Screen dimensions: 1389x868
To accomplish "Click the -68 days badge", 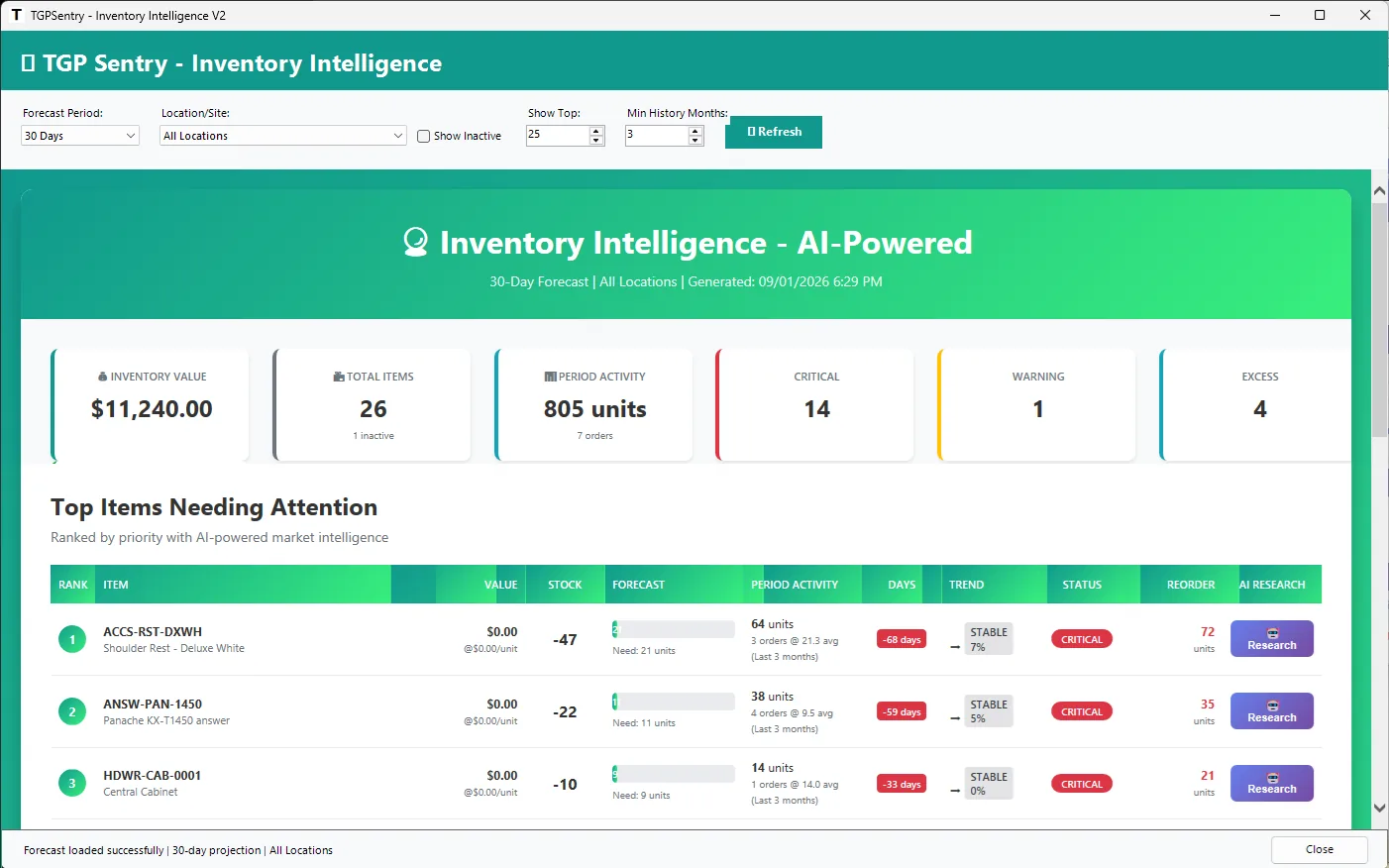I will (x=902, y=639).
